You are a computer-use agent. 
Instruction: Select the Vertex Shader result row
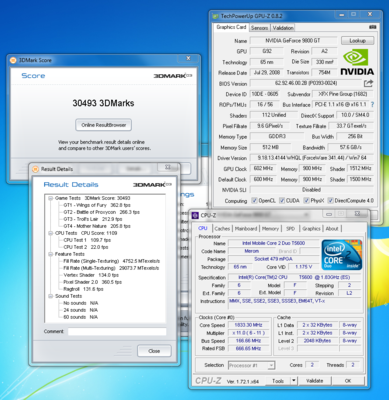[x=91, y=275]
